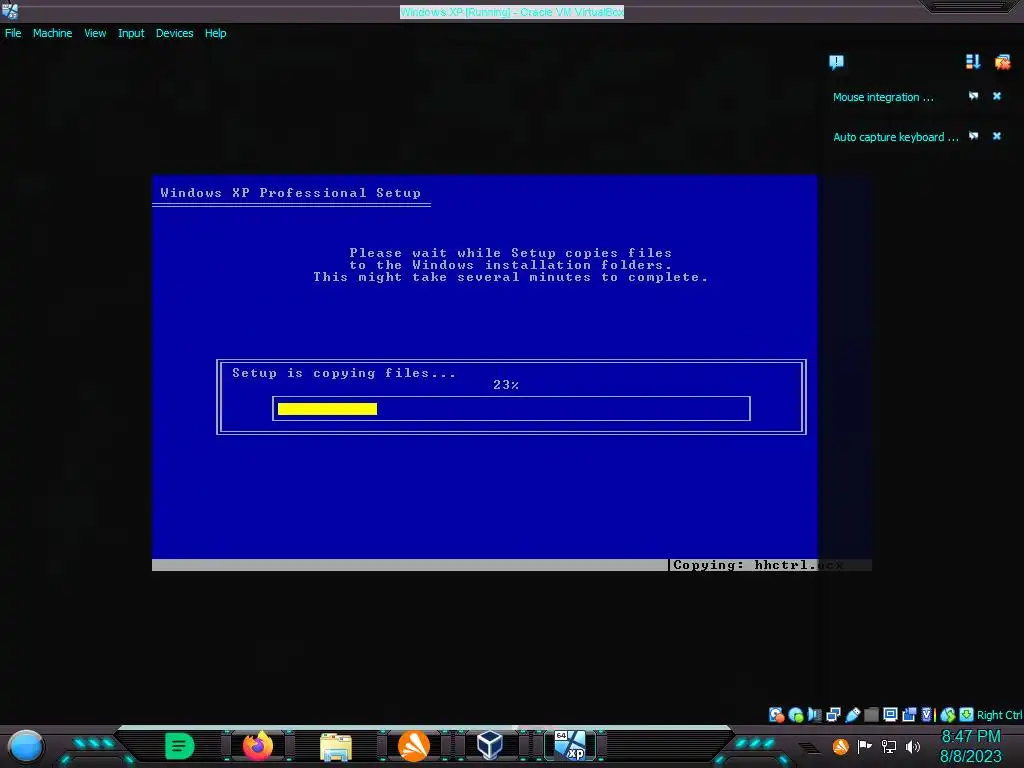
Task: Open the Devices menu
Action: point(174,33)
